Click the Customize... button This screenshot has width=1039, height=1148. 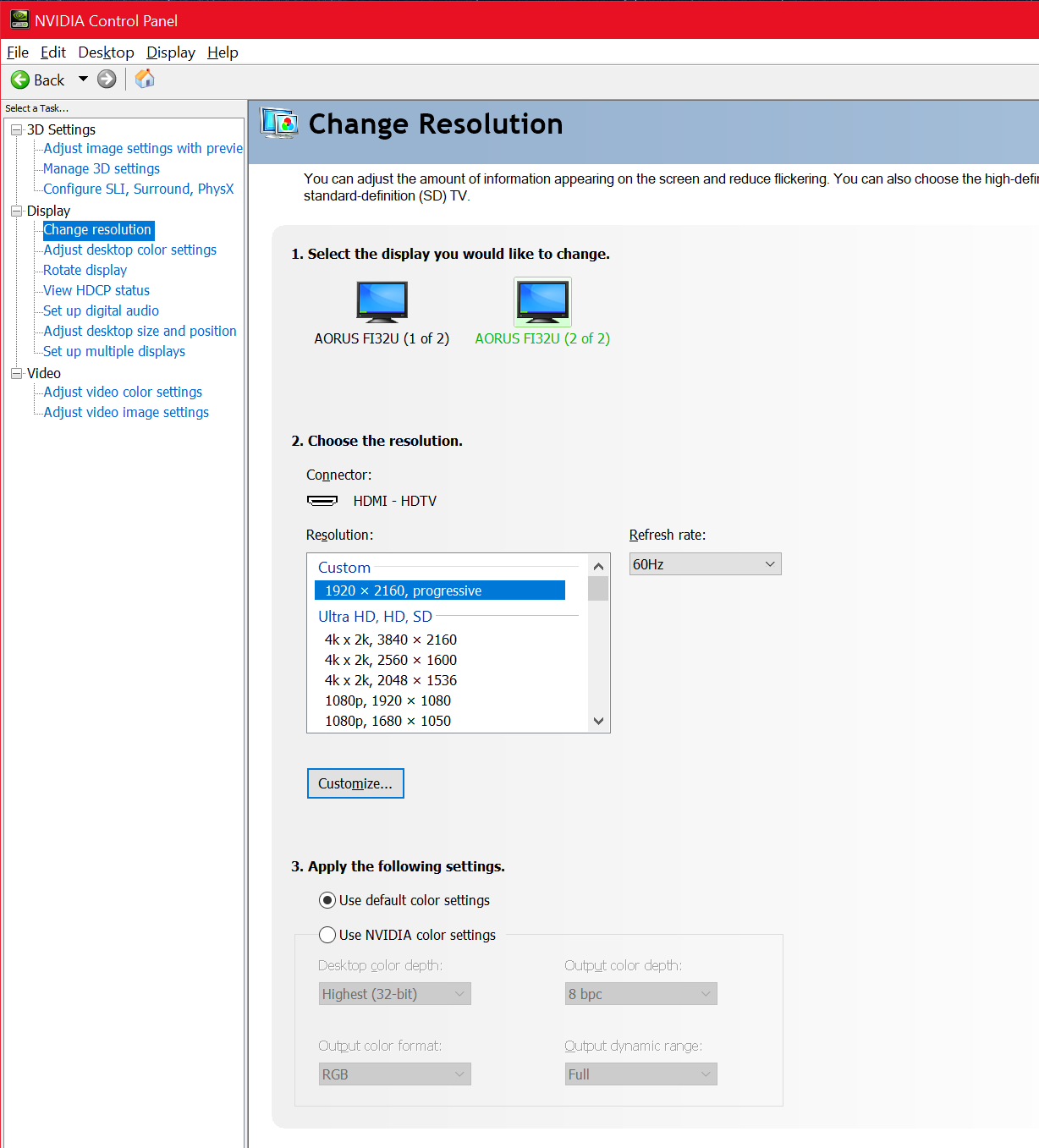355,783
